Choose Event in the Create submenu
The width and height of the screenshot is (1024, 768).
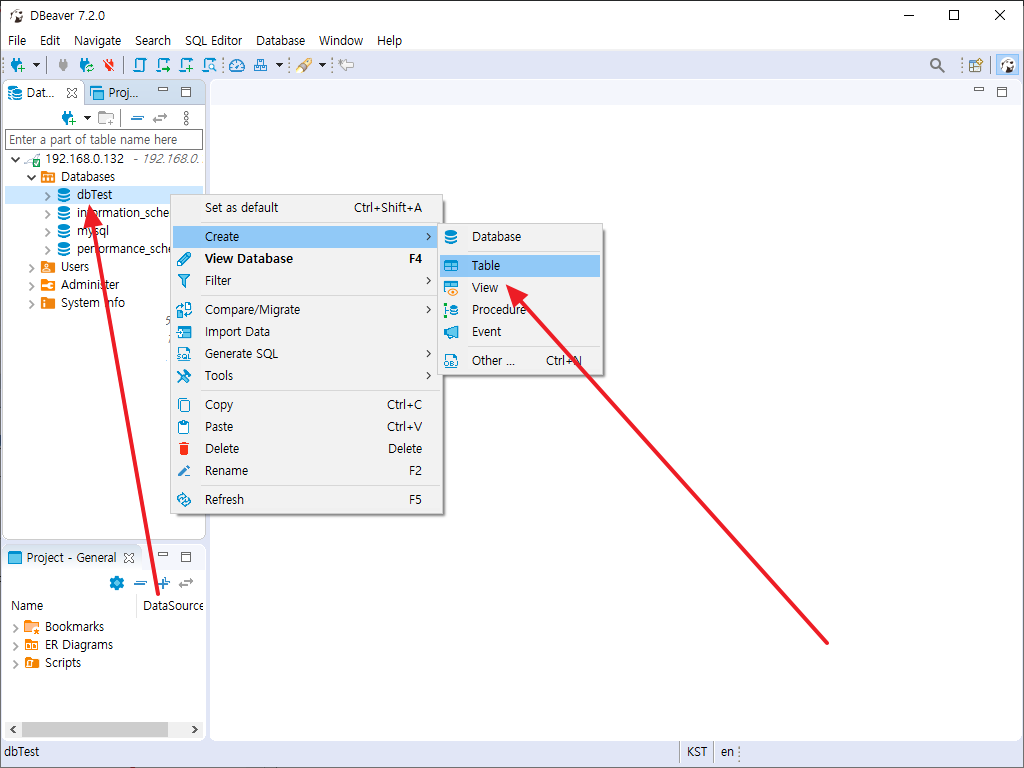(x=520, y=332)
